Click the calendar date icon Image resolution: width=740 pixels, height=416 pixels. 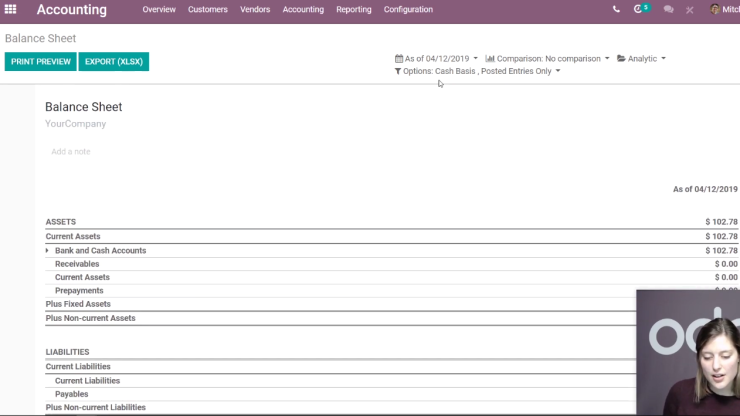click(x=399, y=59)
